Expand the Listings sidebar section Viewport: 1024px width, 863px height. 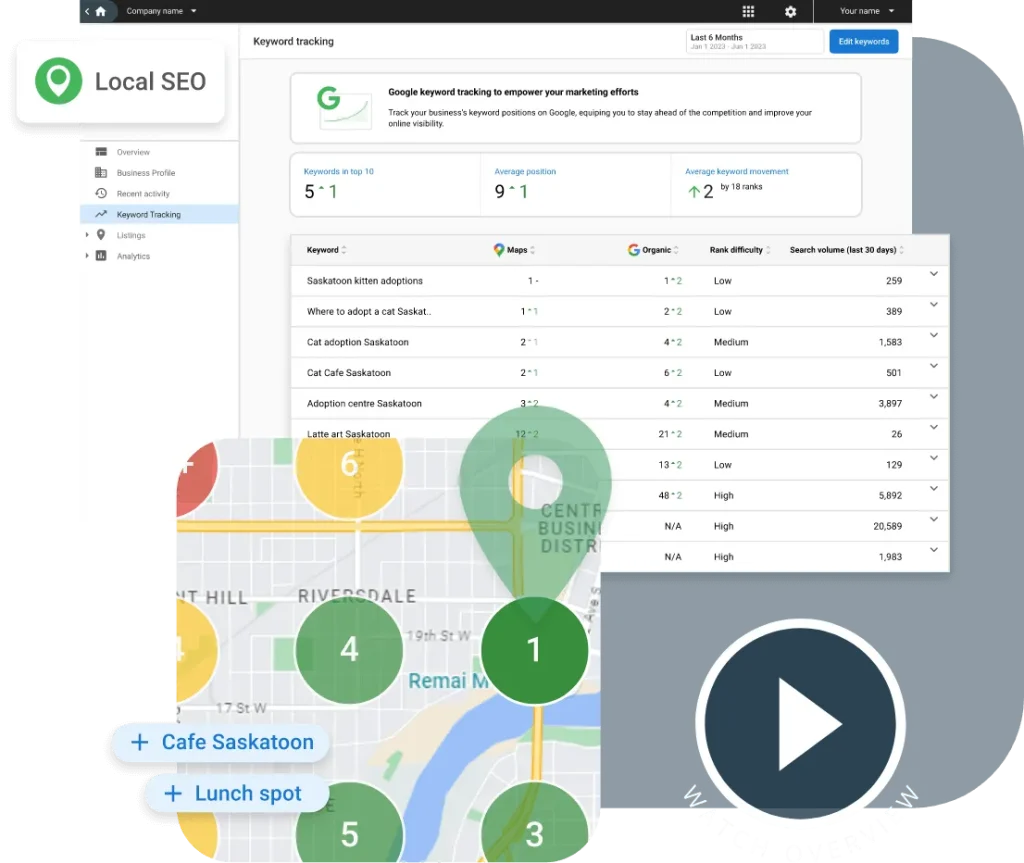click(x=88, y=235)
